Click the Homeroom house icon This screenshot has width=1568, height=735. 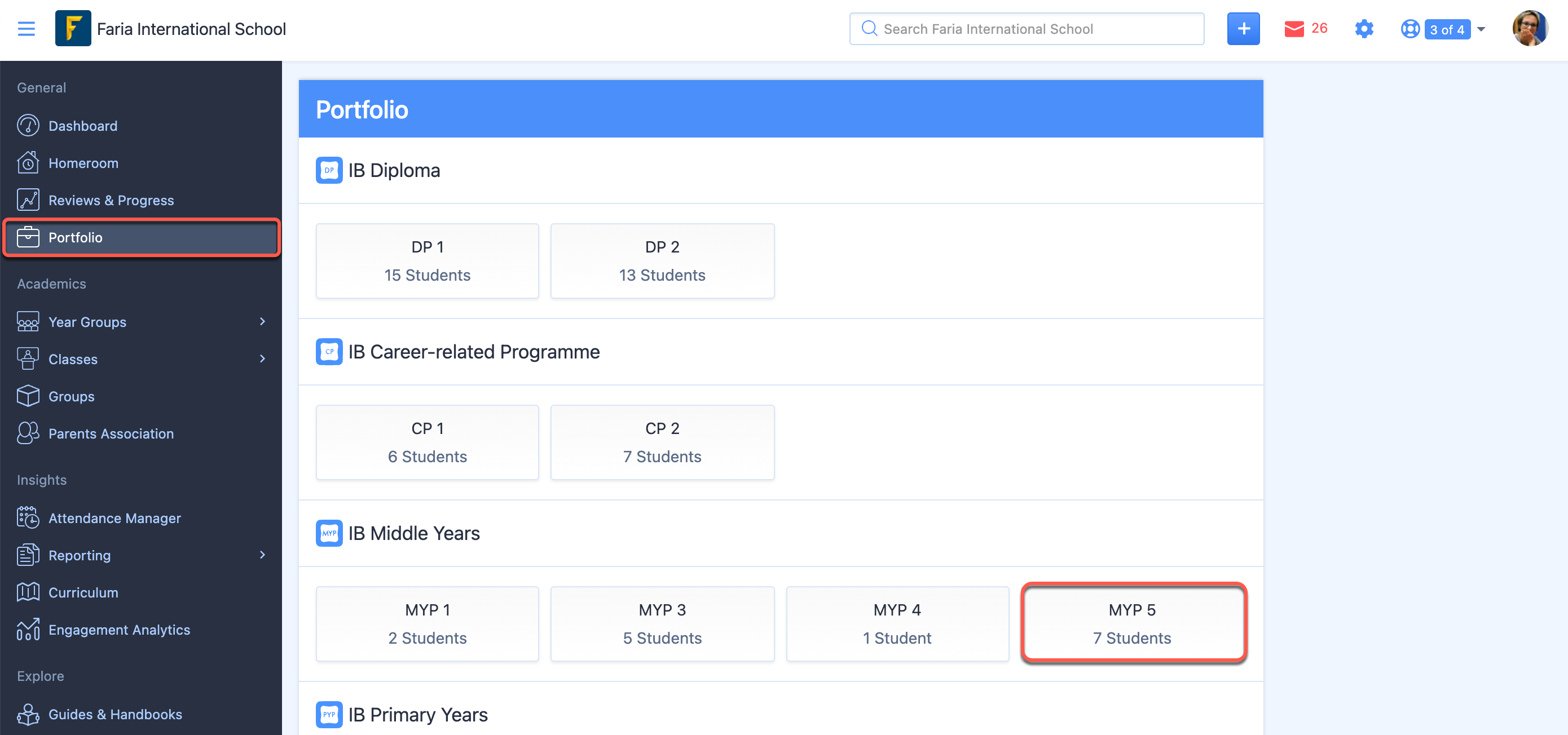(x=28, y=163)
